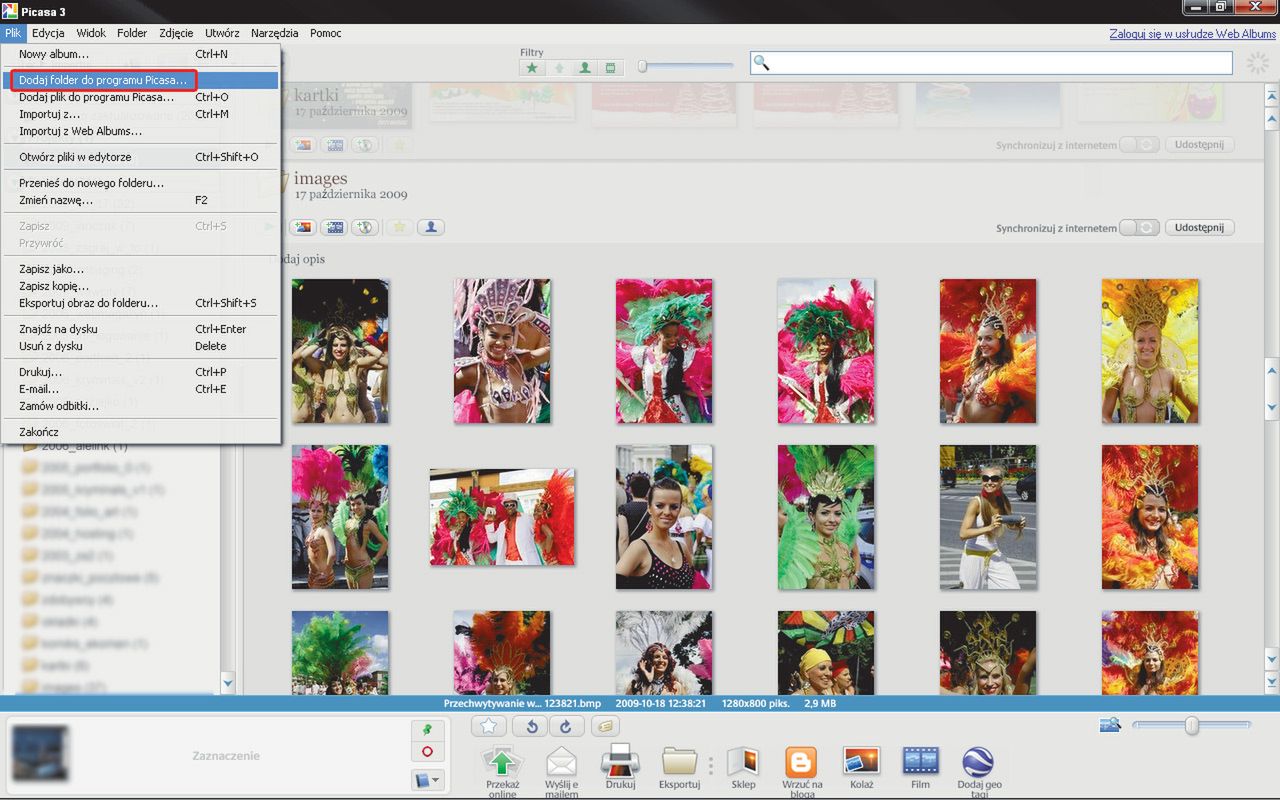Select Dodaj folder do programu Picasa
Viewport: 1280px width, 800px height.
(x=141, y=80)
